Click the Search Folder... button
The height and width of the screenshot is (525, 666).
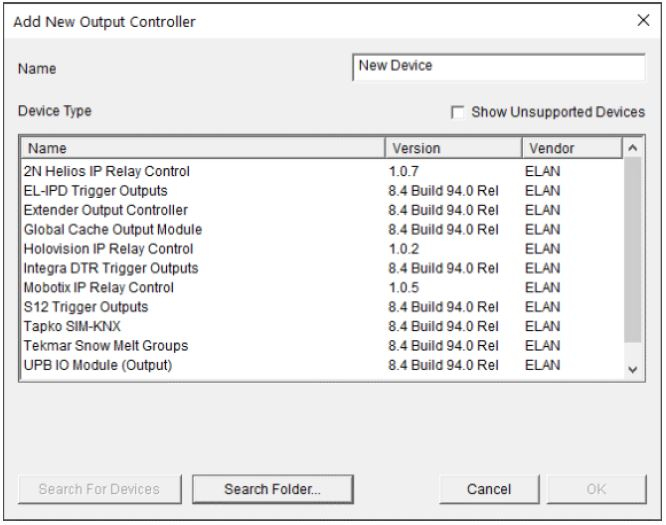[x=273, y=489]
